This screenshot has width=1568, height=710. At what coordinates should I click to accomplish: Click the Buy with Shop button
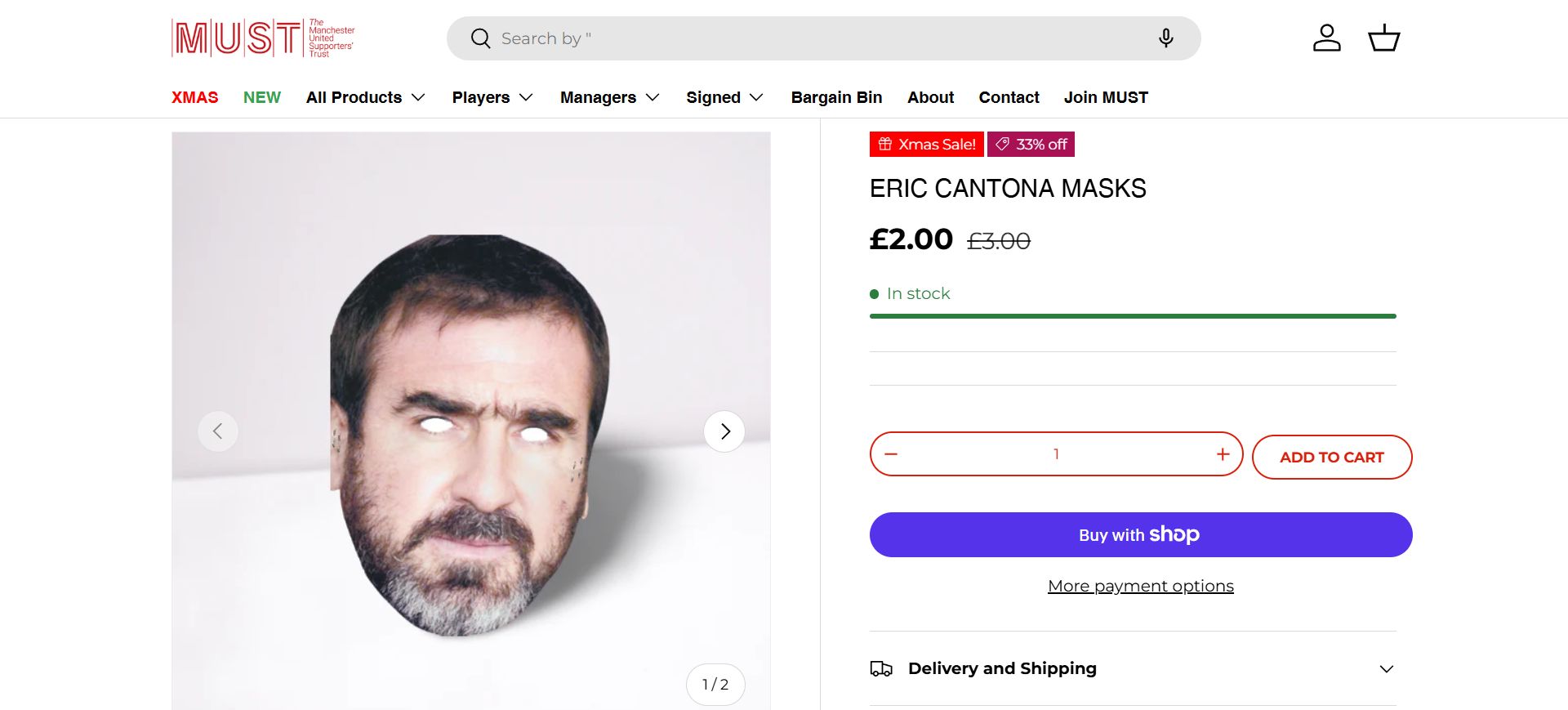click(x=1140, y=535)
